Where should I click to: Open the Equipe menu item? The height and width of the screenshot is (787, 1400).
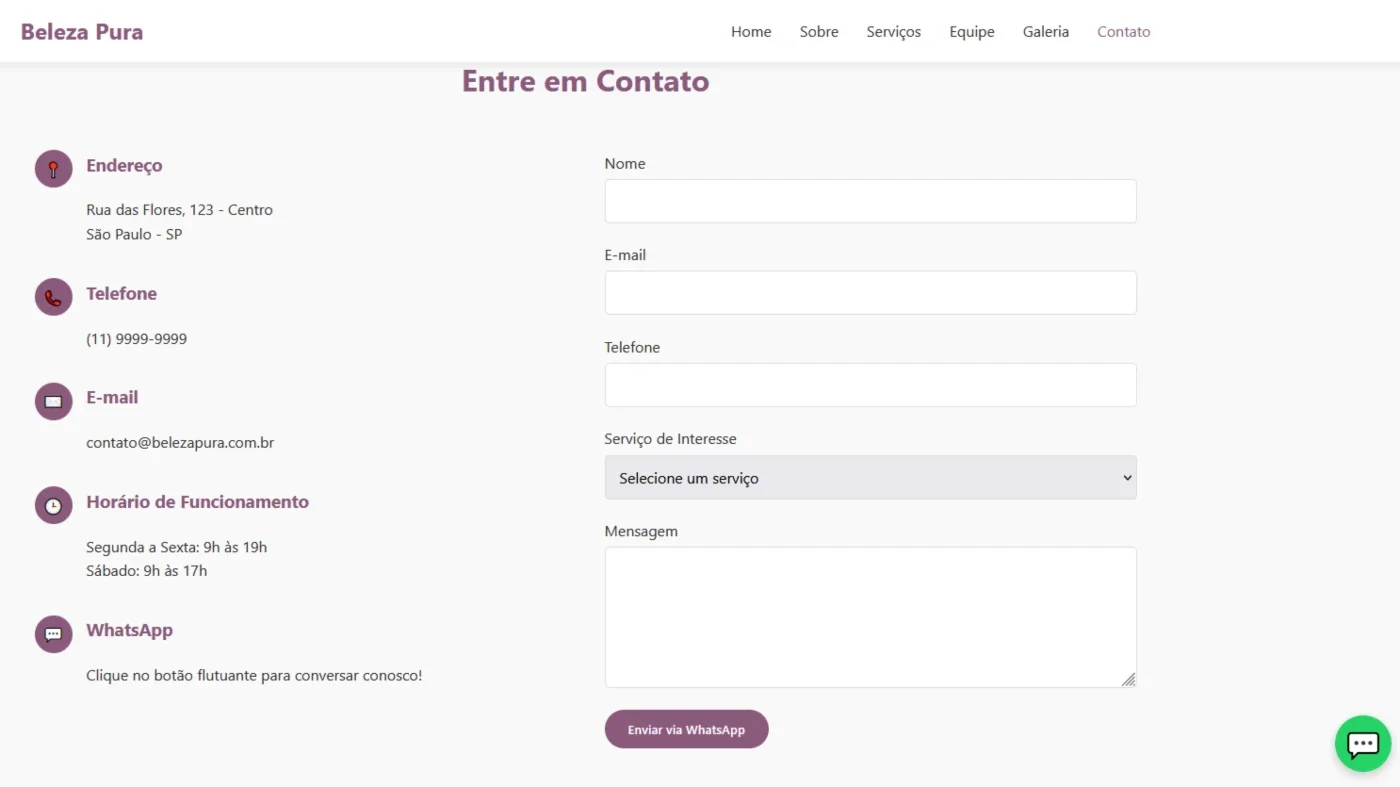pyautogui.click(x=972, y=32)
